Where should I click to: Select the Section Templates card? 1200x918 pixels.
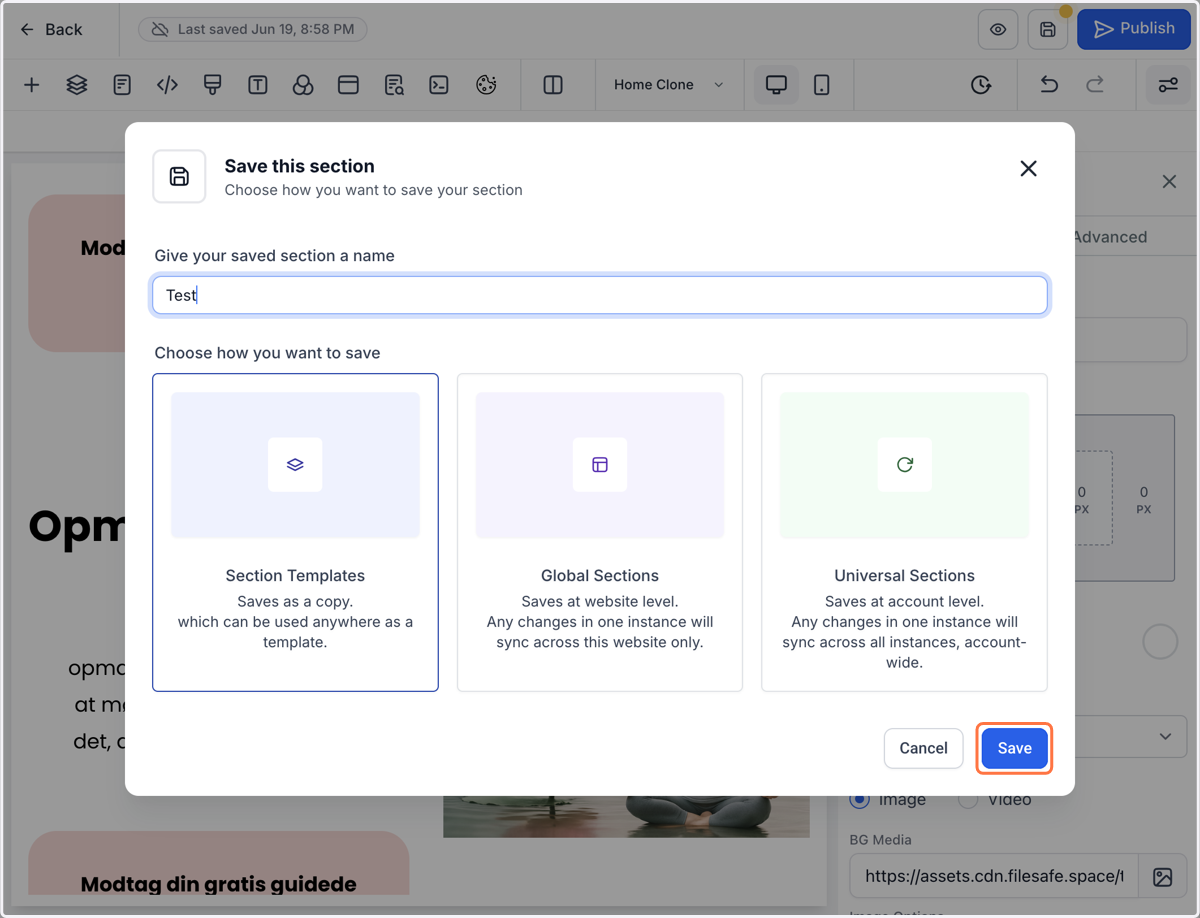click(x=295, y=532)
